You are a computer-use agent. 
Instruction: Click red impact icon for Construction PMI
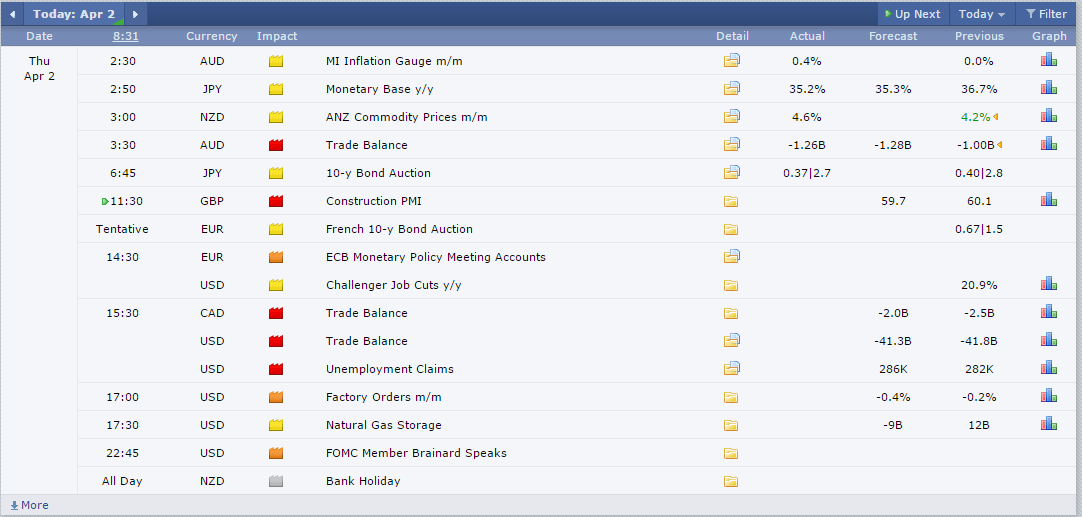pos(276,202)
